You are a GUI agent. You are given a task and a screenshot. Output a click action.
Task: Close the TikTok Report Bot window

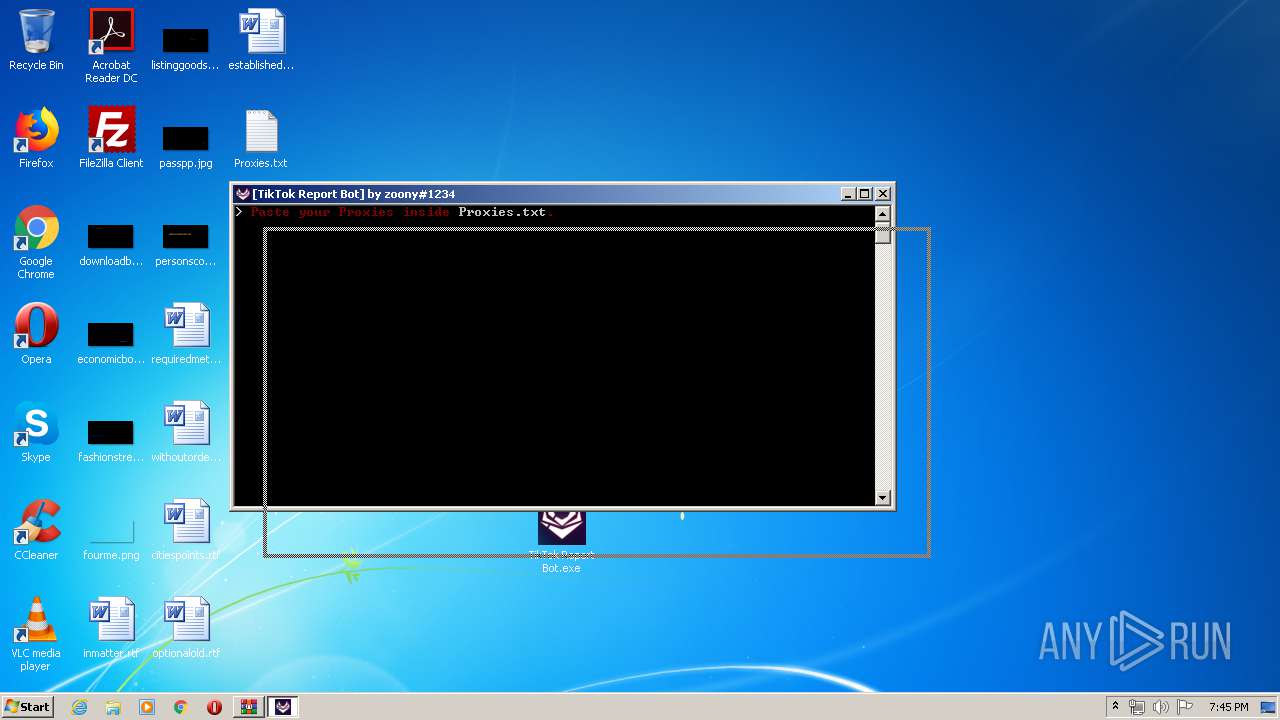click(x=883, y=194)
